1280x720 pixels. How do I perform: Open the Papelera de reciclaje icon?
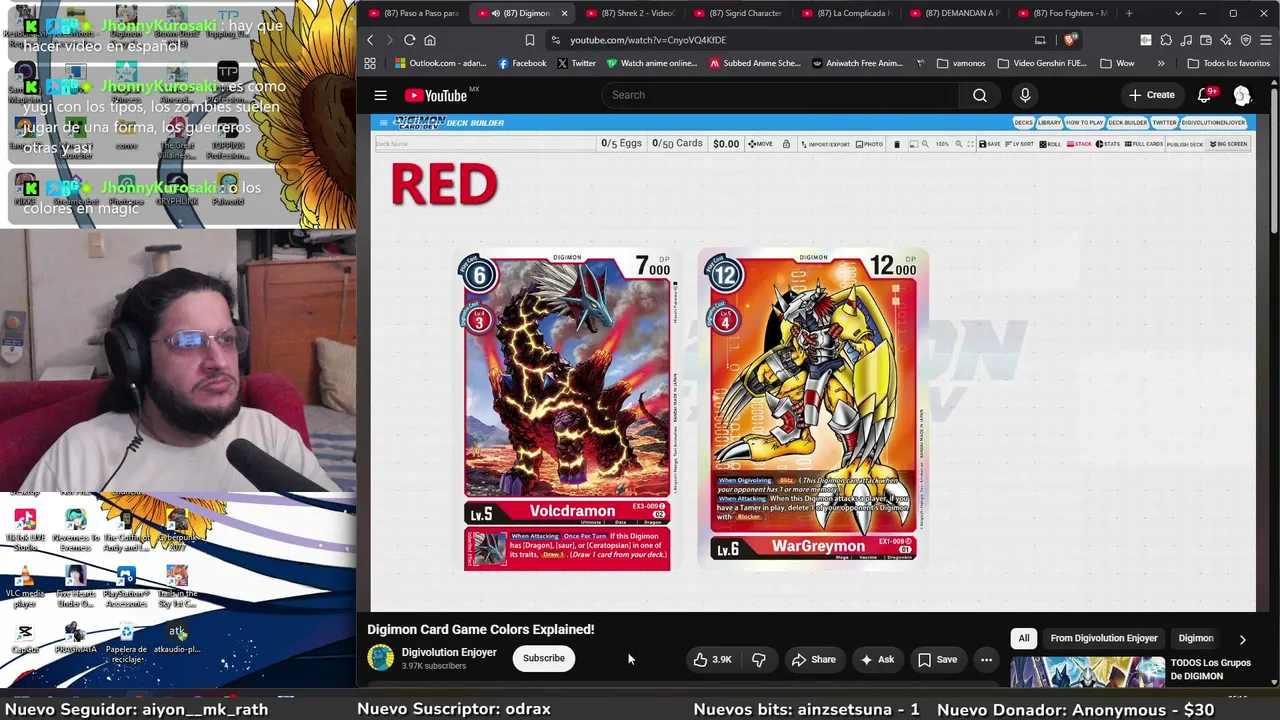click(126, 642)
